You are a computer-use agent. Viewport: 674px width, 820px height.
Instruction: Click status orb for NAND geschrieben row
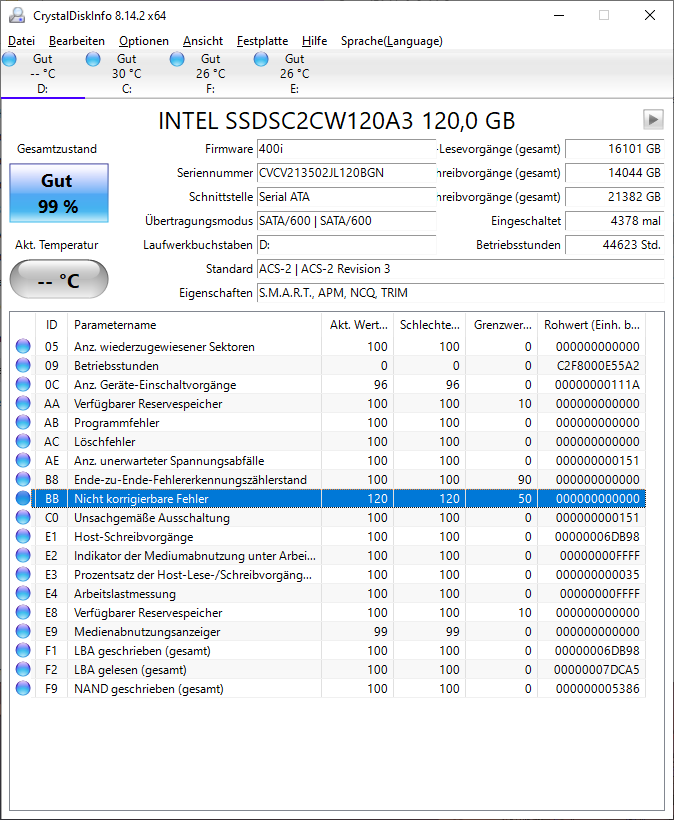coord(23,688)
